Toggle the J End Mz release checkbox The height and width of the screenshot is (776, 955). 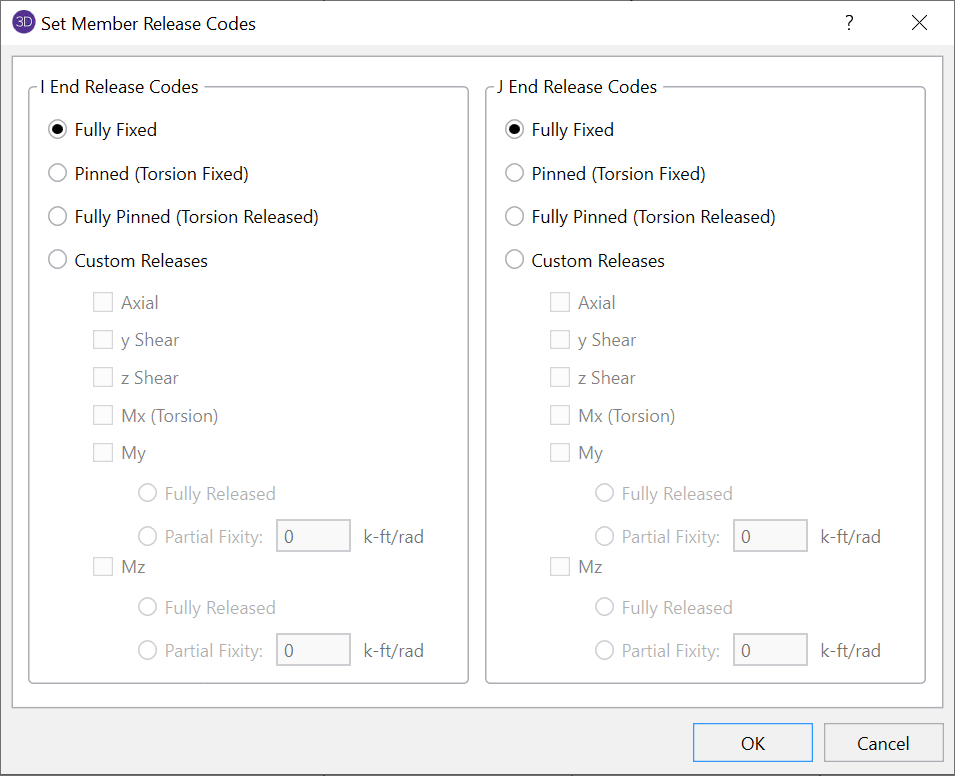coord(560,566)
